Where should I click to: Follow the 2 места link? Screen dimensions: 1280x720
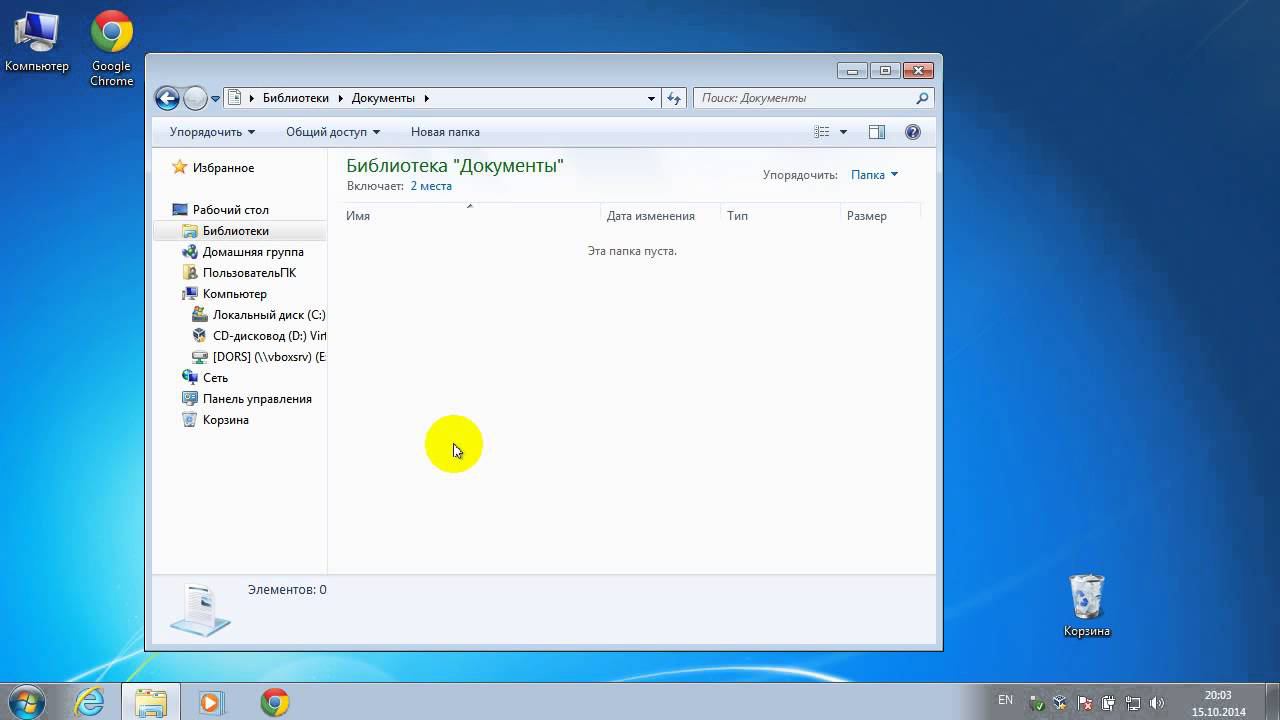coord(431,186)
